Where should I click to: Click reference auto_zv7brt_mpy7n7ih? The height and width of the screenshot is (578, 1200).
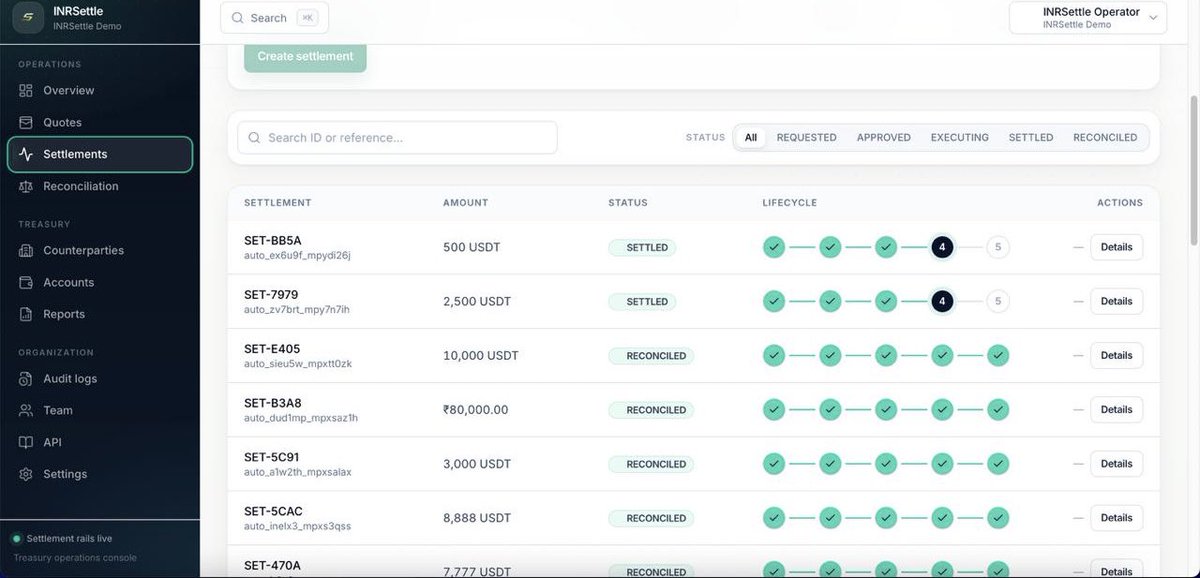pos(297,310)
